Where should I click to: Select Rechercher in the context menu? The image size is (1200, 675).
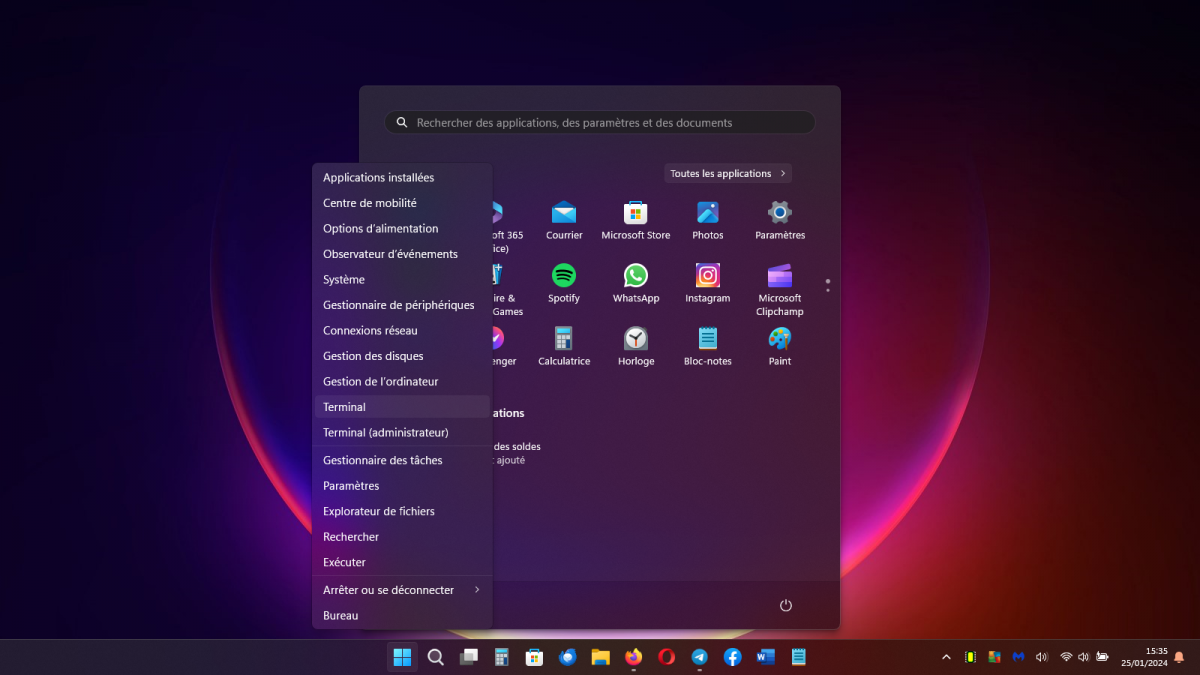pyautogui.click(x=402, y=537)
